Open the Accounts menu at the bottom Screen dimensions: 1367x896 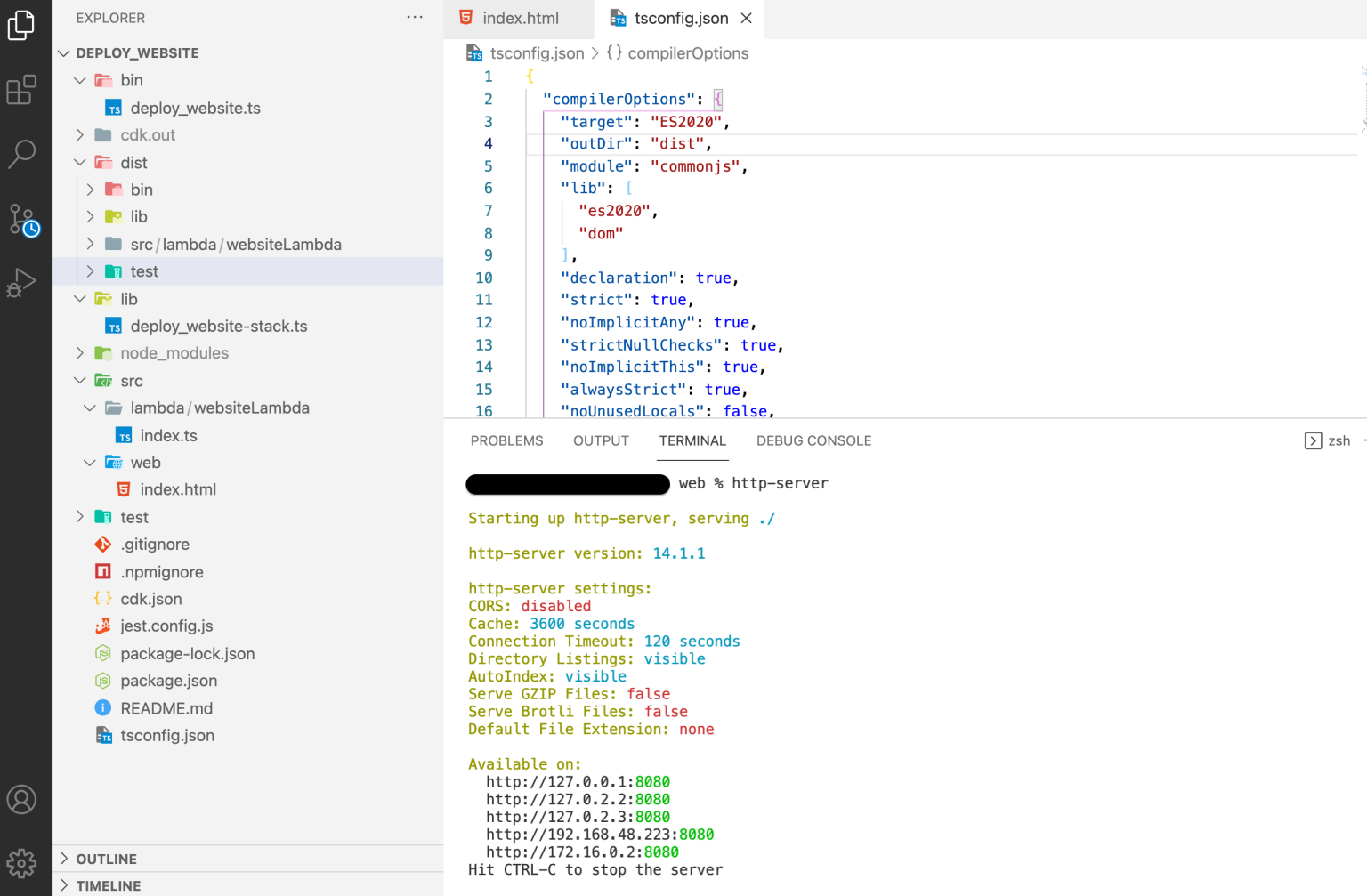tap(23, 799)
